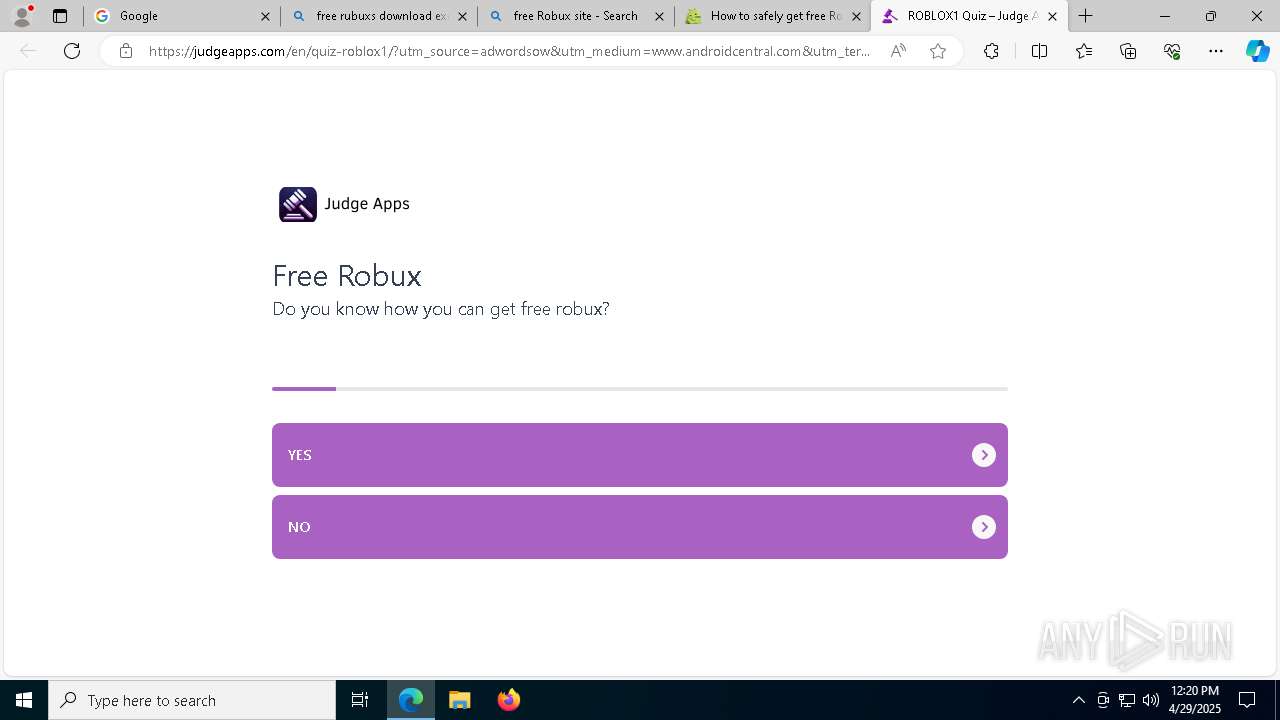Close the free Robux site Search tab
The width and height of the screenshot is (1280, 720).
click(659, 16)
